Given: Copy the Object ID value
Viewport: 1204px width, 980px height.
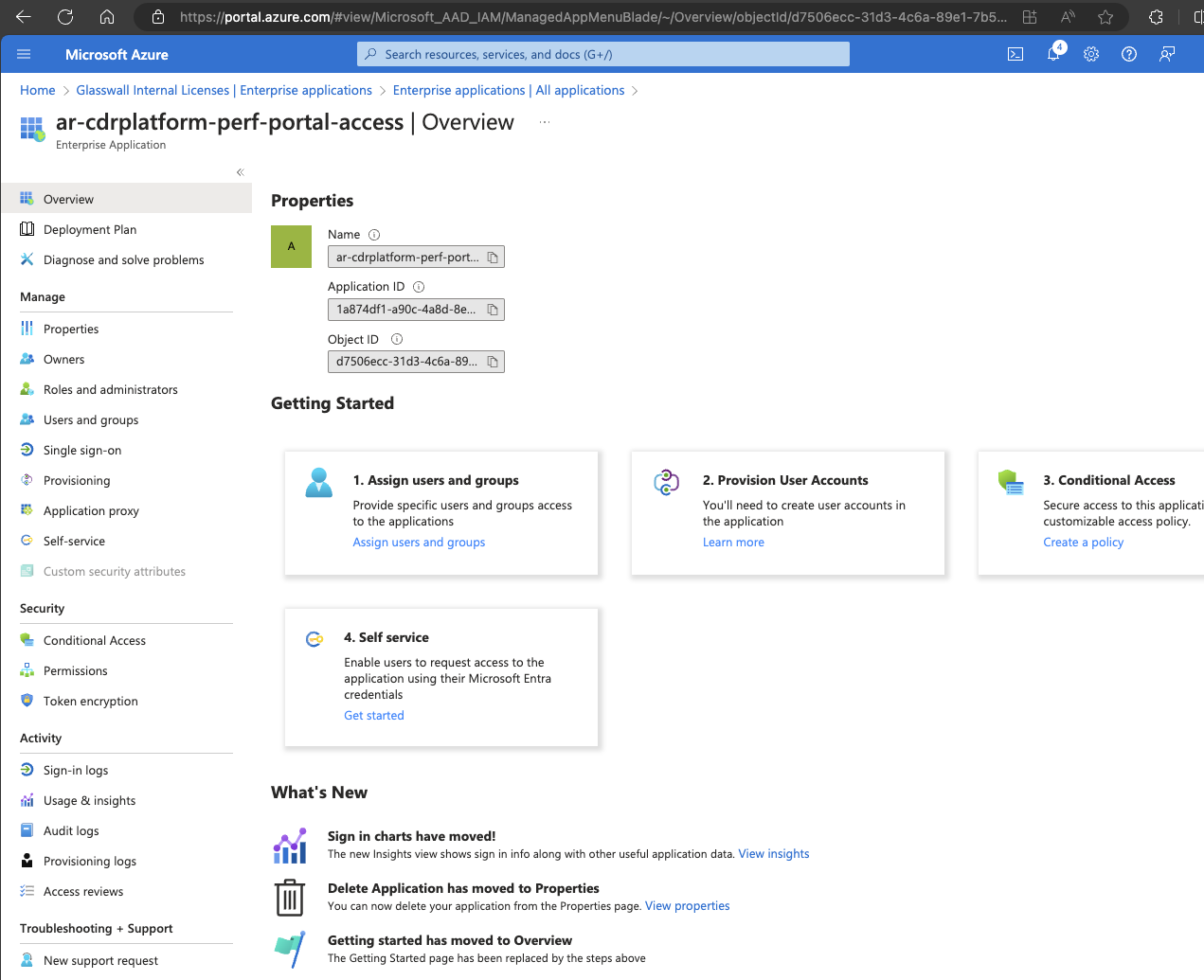Looking at the screenshot, I should point(493,362).
